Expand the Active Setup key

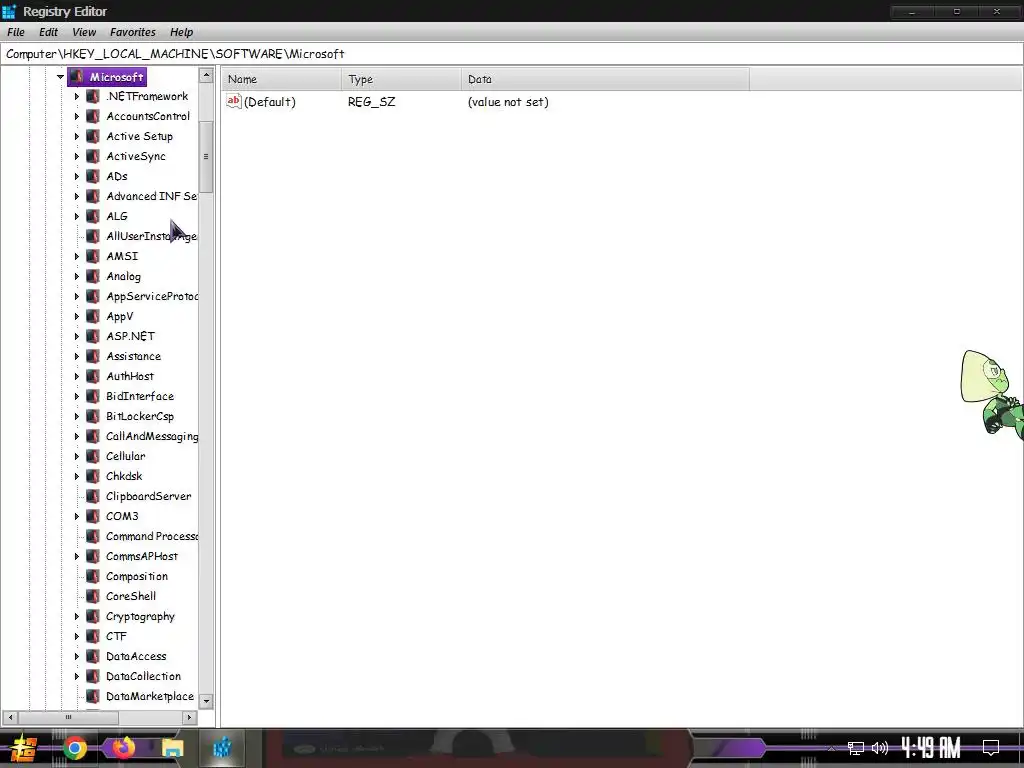pyautogui.click(x=76, y=136)
